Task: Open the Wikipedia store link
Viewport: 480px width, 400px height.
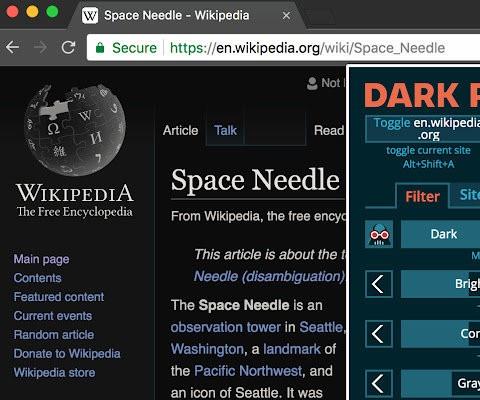Action: (54, 372)
